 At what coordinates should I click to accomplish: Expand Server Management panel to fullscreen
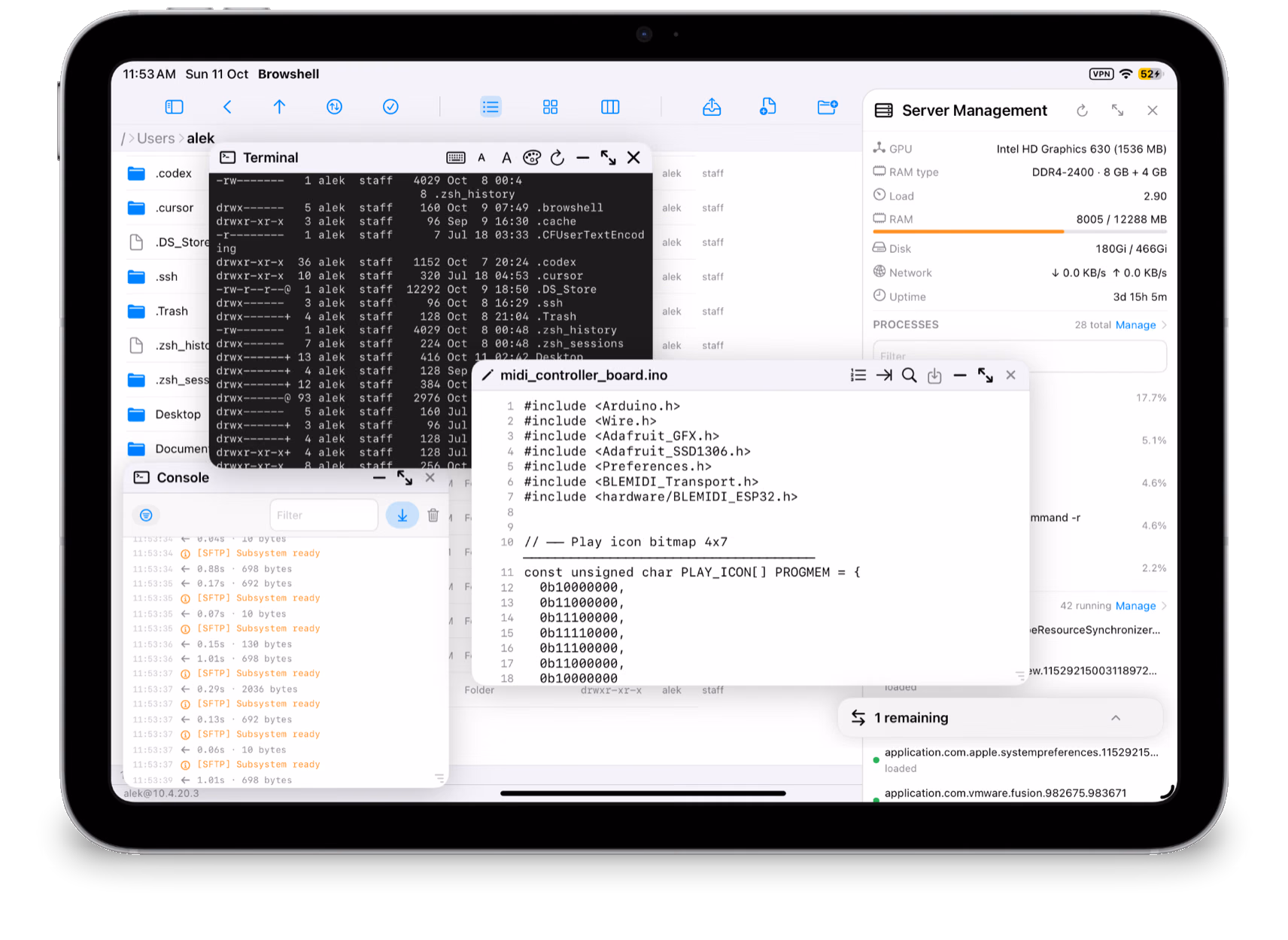(x=1117, y=111)
